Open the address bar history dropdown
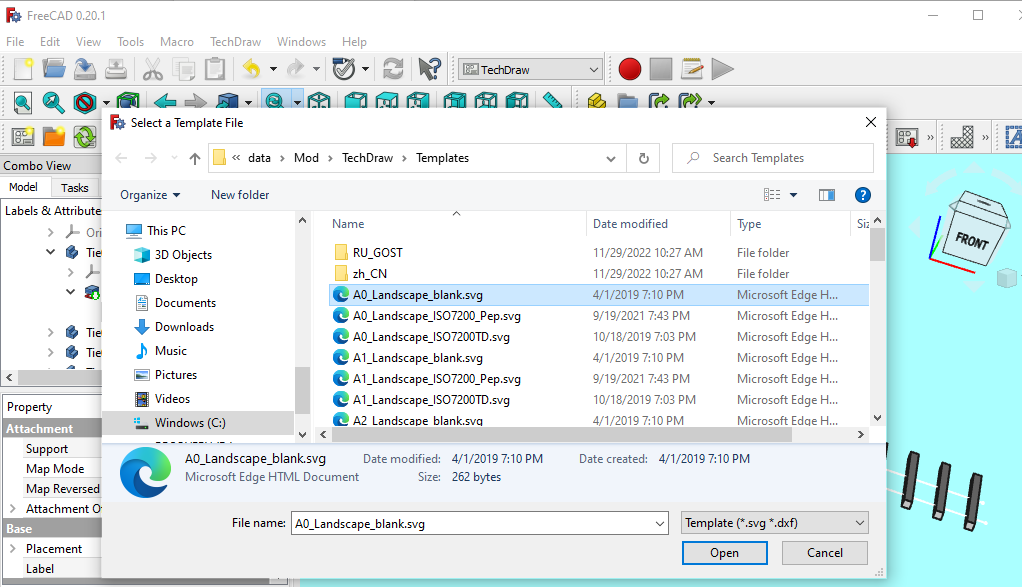This screenshot has width=1022, height=587. [611, 158]
